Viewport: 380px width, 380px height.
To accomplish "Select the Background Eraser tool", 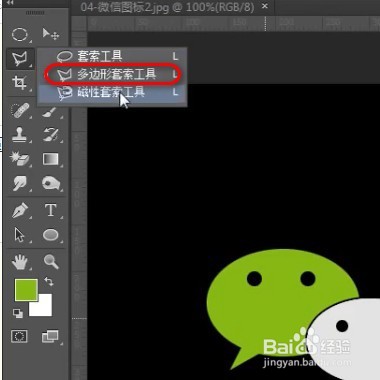I will click(20, 159).
